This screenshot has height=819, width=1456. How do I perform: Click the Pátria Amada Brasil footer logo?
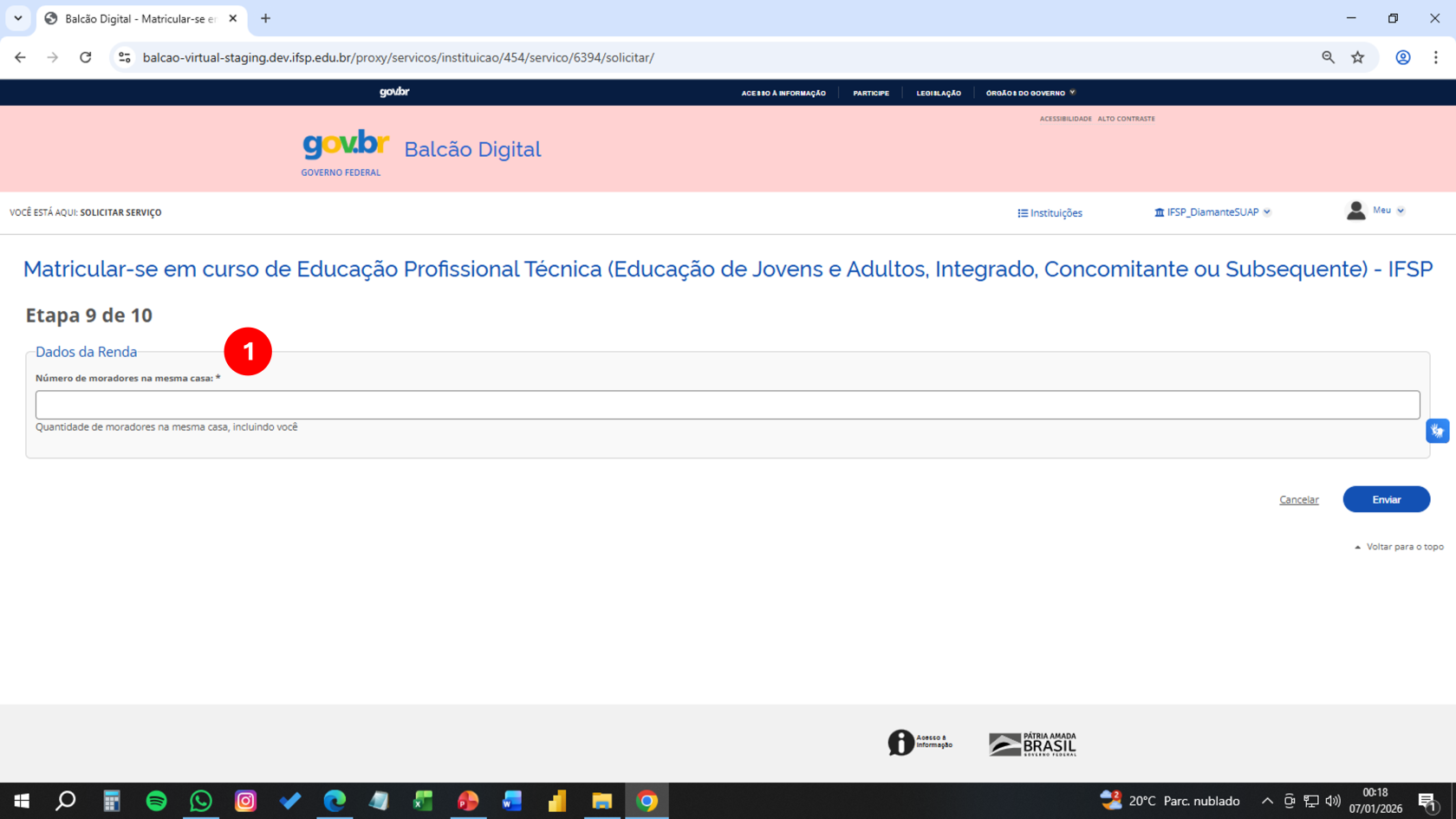pos(1031,743)
